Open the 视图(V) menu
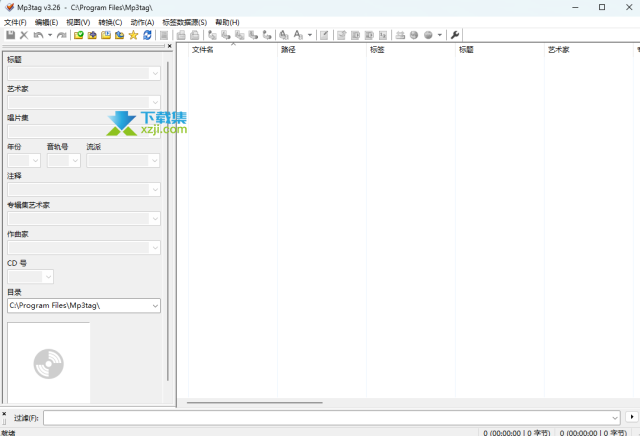 pyautogui.click(x=78, y=22)
